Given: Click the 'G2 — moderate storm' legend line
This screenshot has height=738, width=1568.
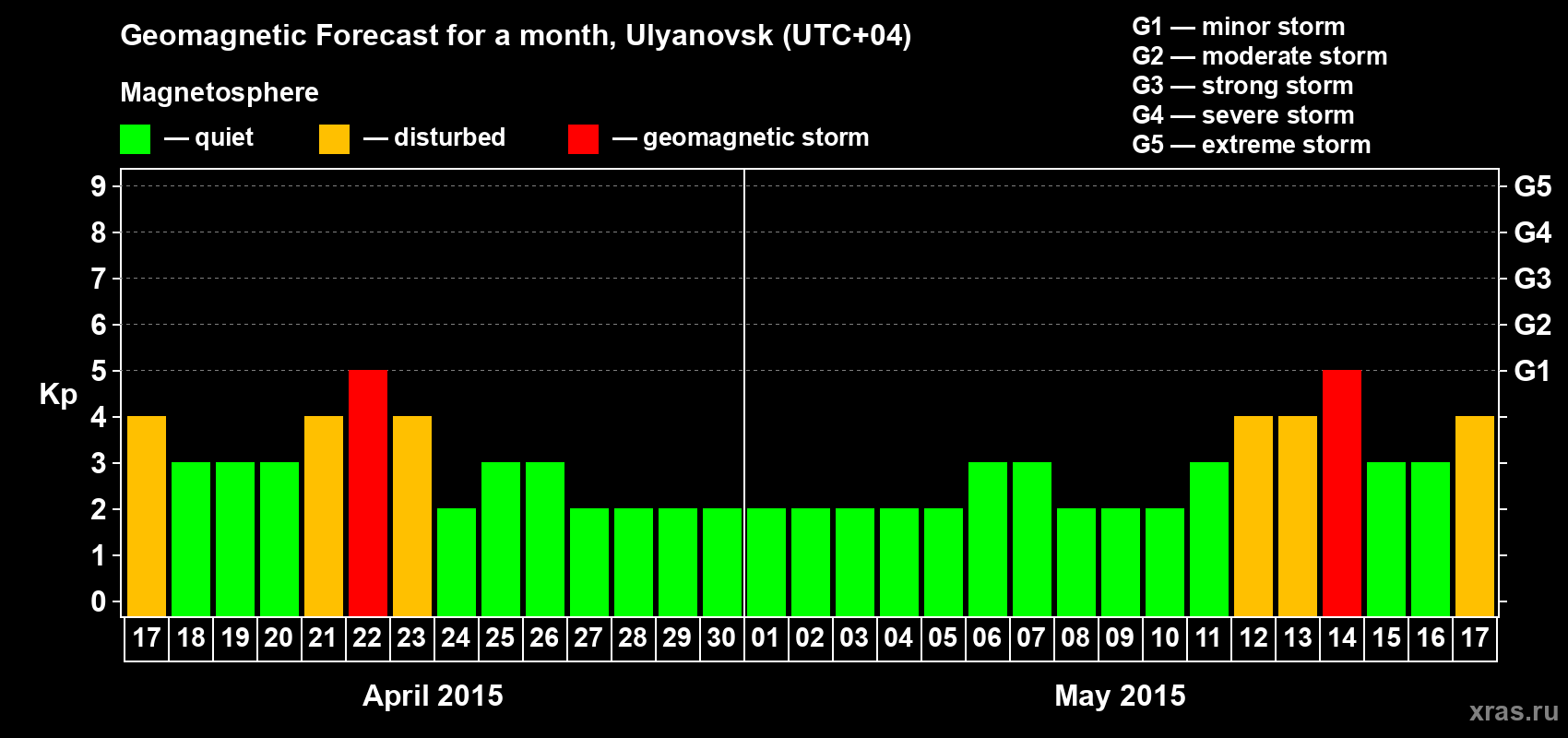Looking at the screenshot, I should [x=1259, y=56].
